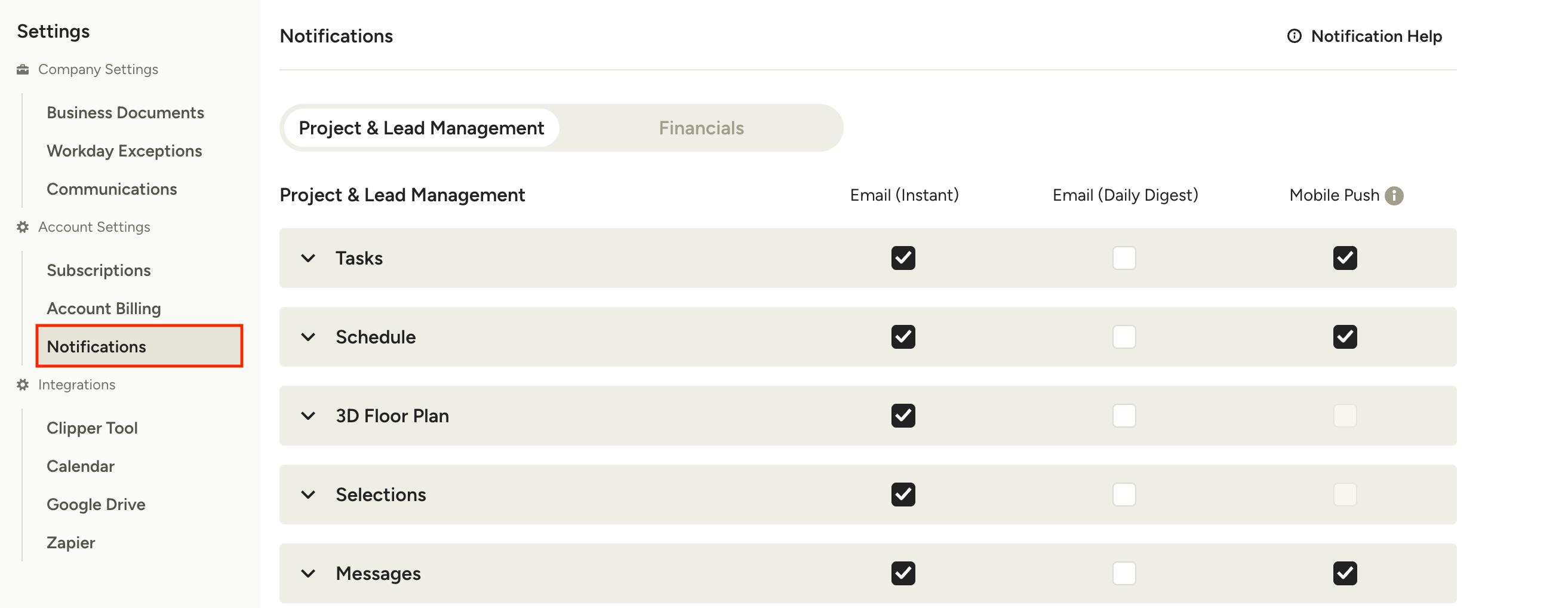Uncheck Email (Instant) for Tasks
The image size is (1568, 608).
(x=903, y=258)
